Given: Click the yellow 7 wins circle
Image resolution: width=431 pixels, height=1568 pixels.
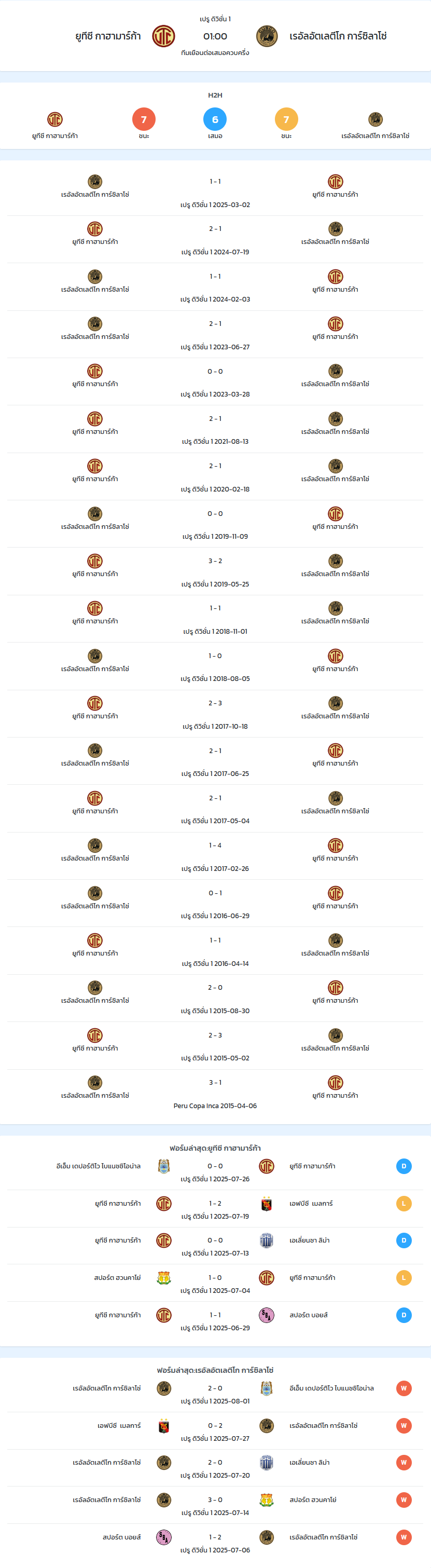Looking at the screenshot, I should pyautogui.click(x=286, y=119).
